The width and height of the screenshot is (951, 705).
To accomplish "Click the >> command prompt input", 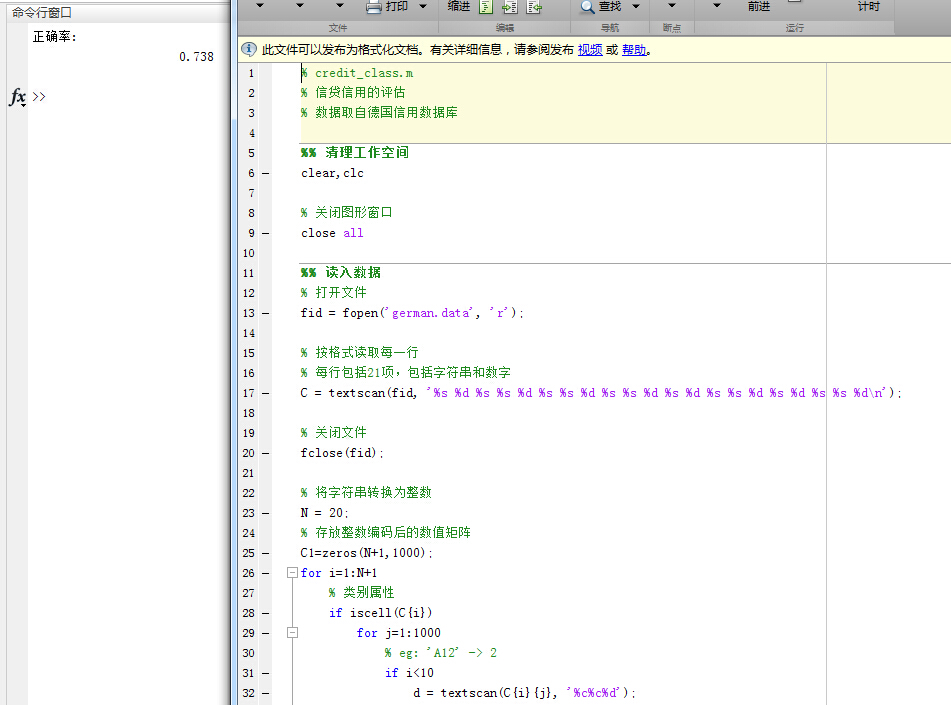I will point(39,96).
